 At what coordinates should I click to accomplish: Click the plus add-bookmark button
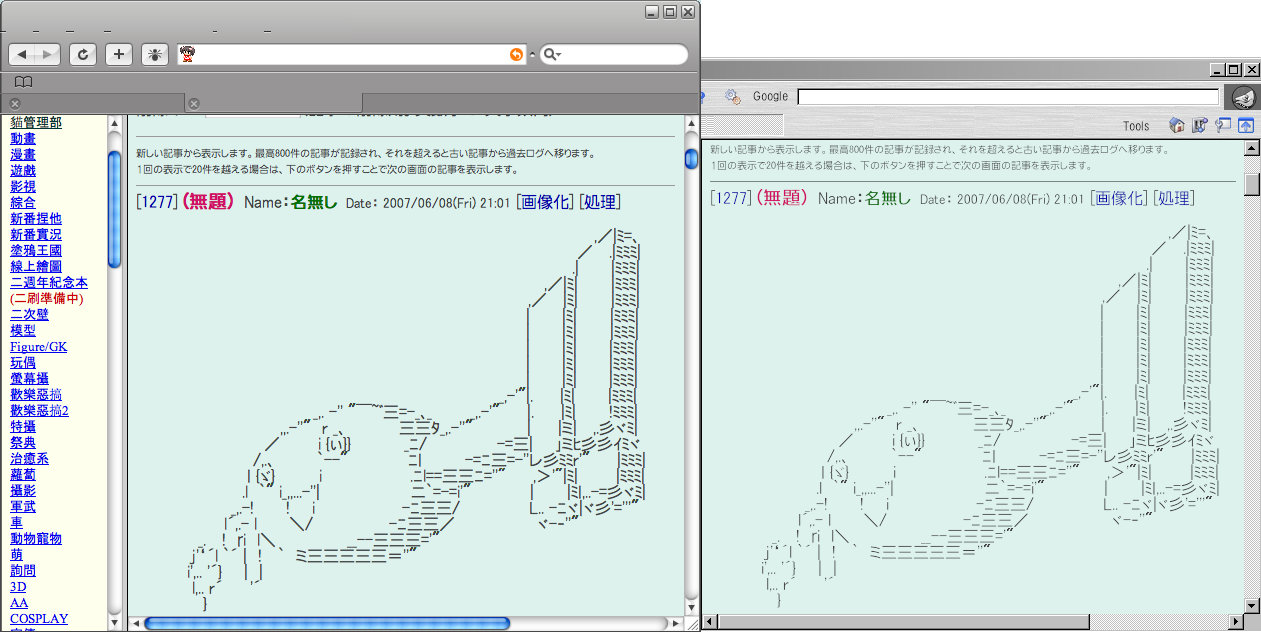(x=119, y=54)
